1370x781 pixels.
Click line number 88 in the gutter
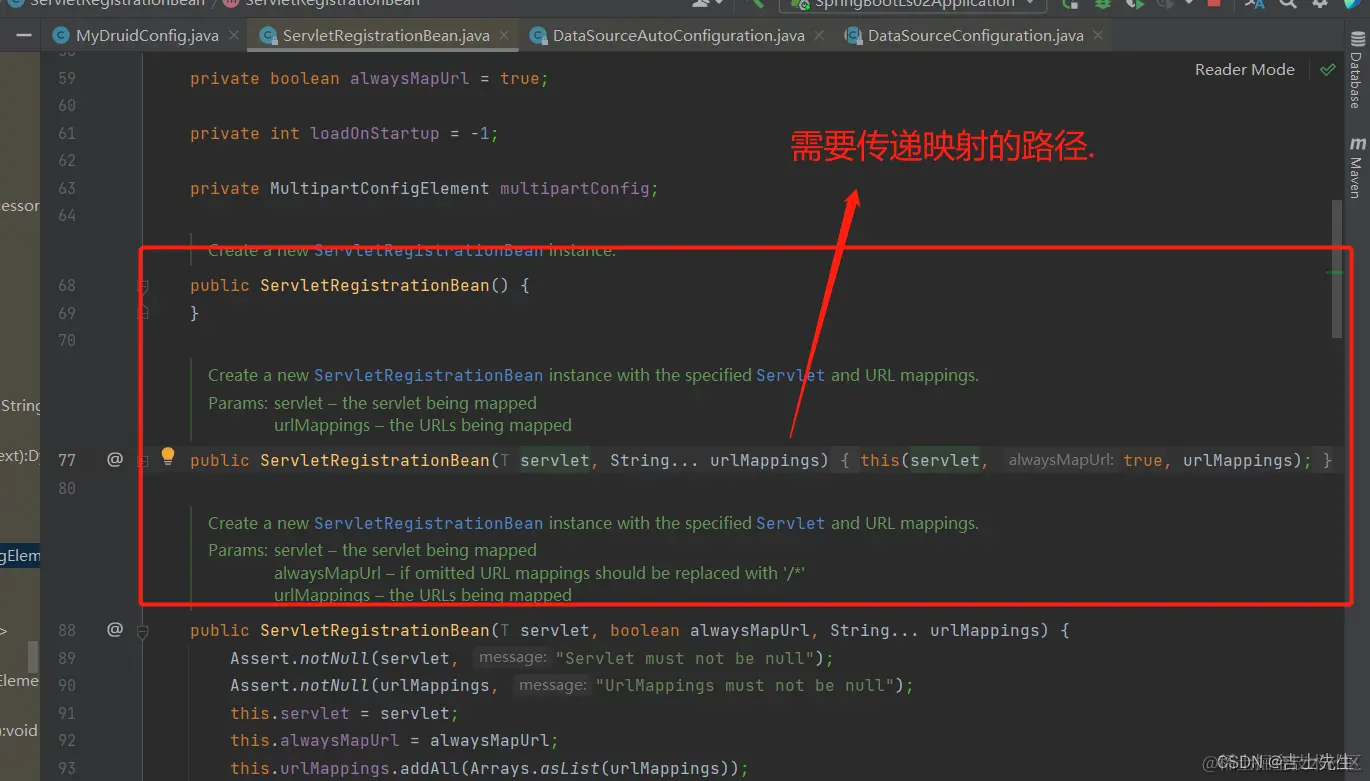pyautogui.click(x=67, y=630)
